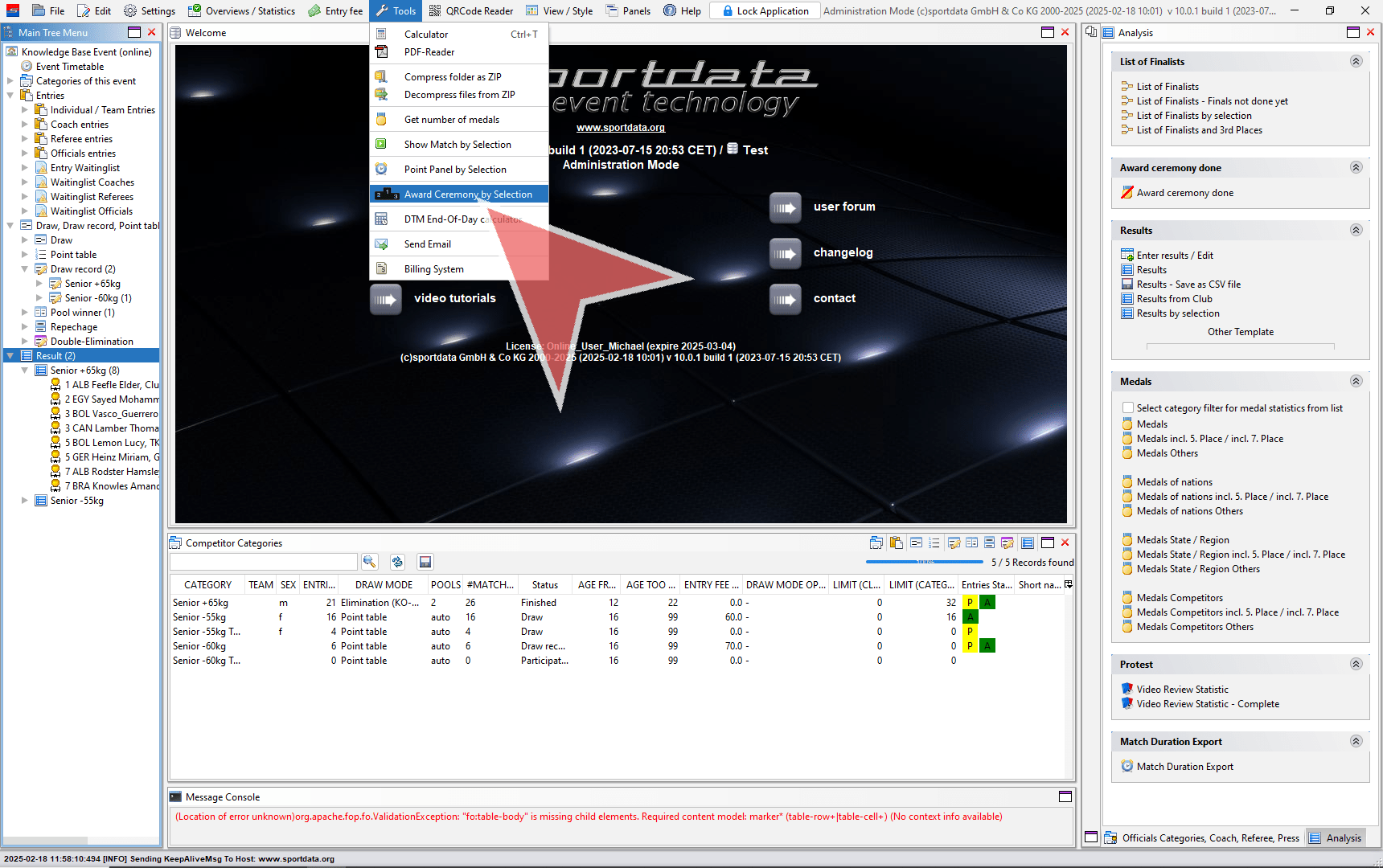Select Award Ceremony by Selection menu entry
Image resolution: width=1383 pixels, height=868 pixels.
467,194
